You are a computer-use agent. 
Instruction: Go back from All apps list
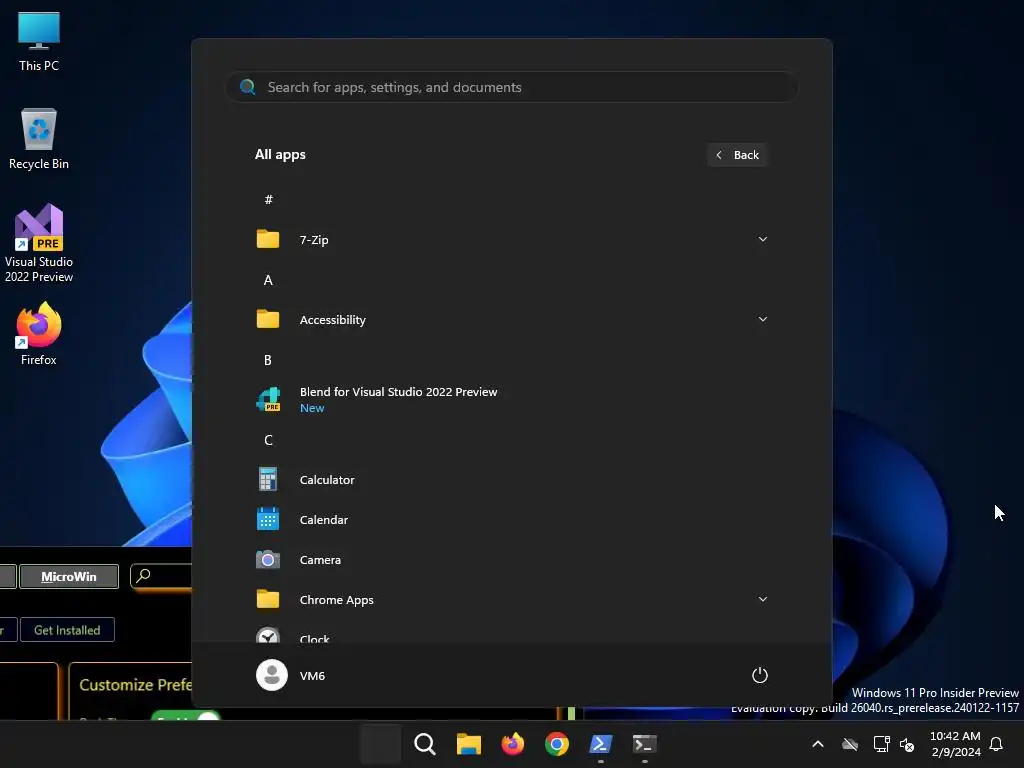pyautogui.click(x=737, y=155)
